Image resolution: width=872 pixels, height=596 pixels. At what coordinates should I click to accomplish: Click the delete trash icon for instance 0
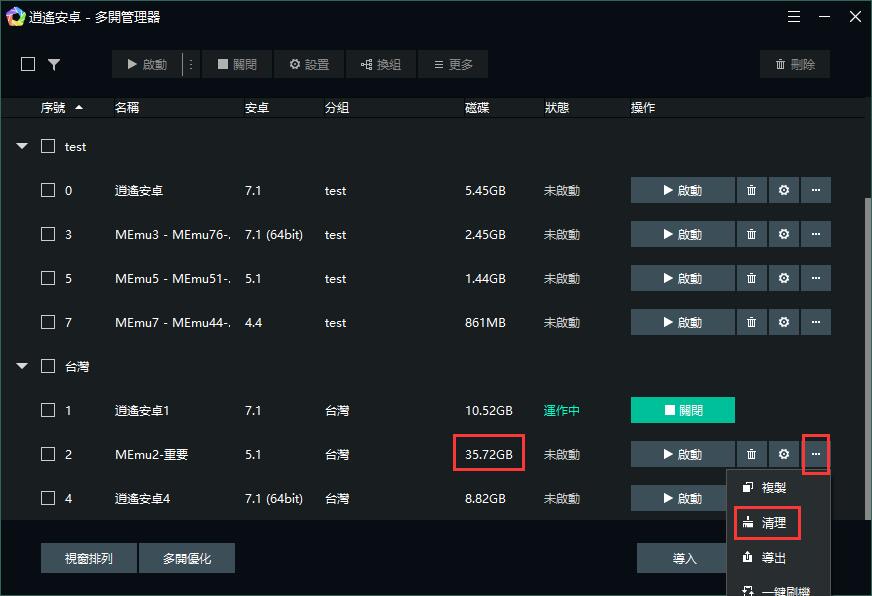tap(751, 190)
